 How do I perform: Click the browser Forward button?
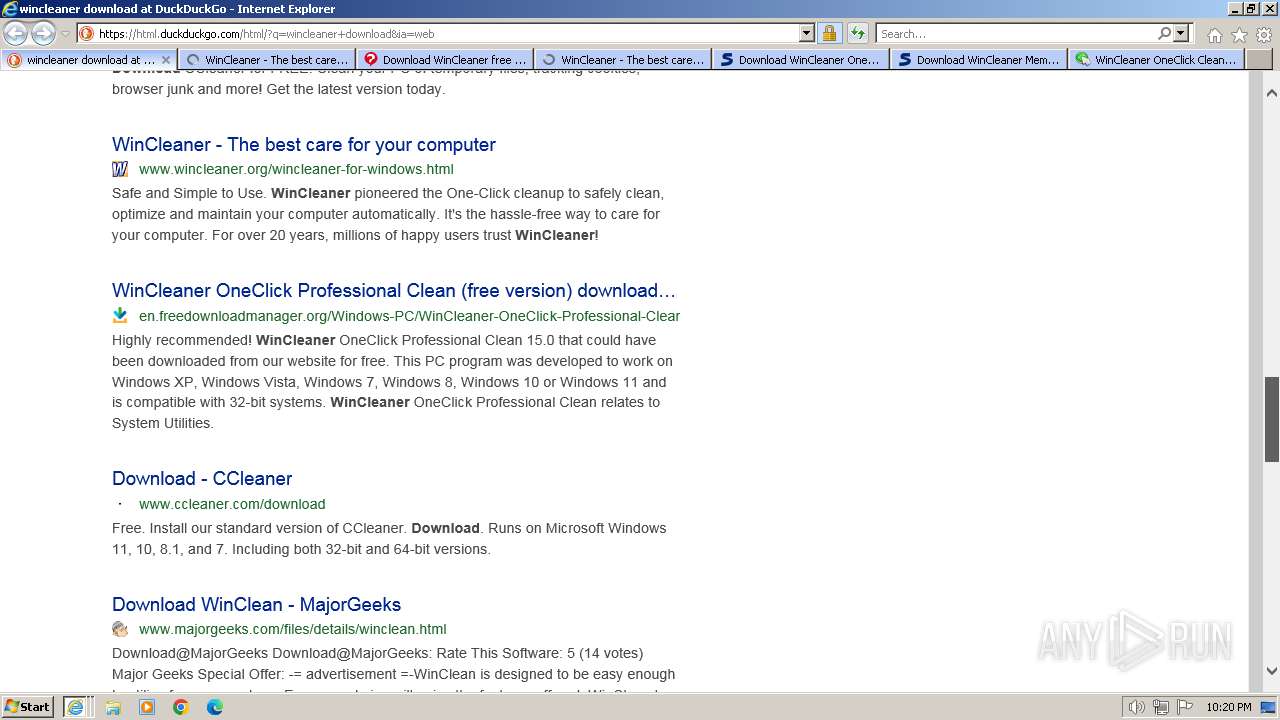[43, 33]
